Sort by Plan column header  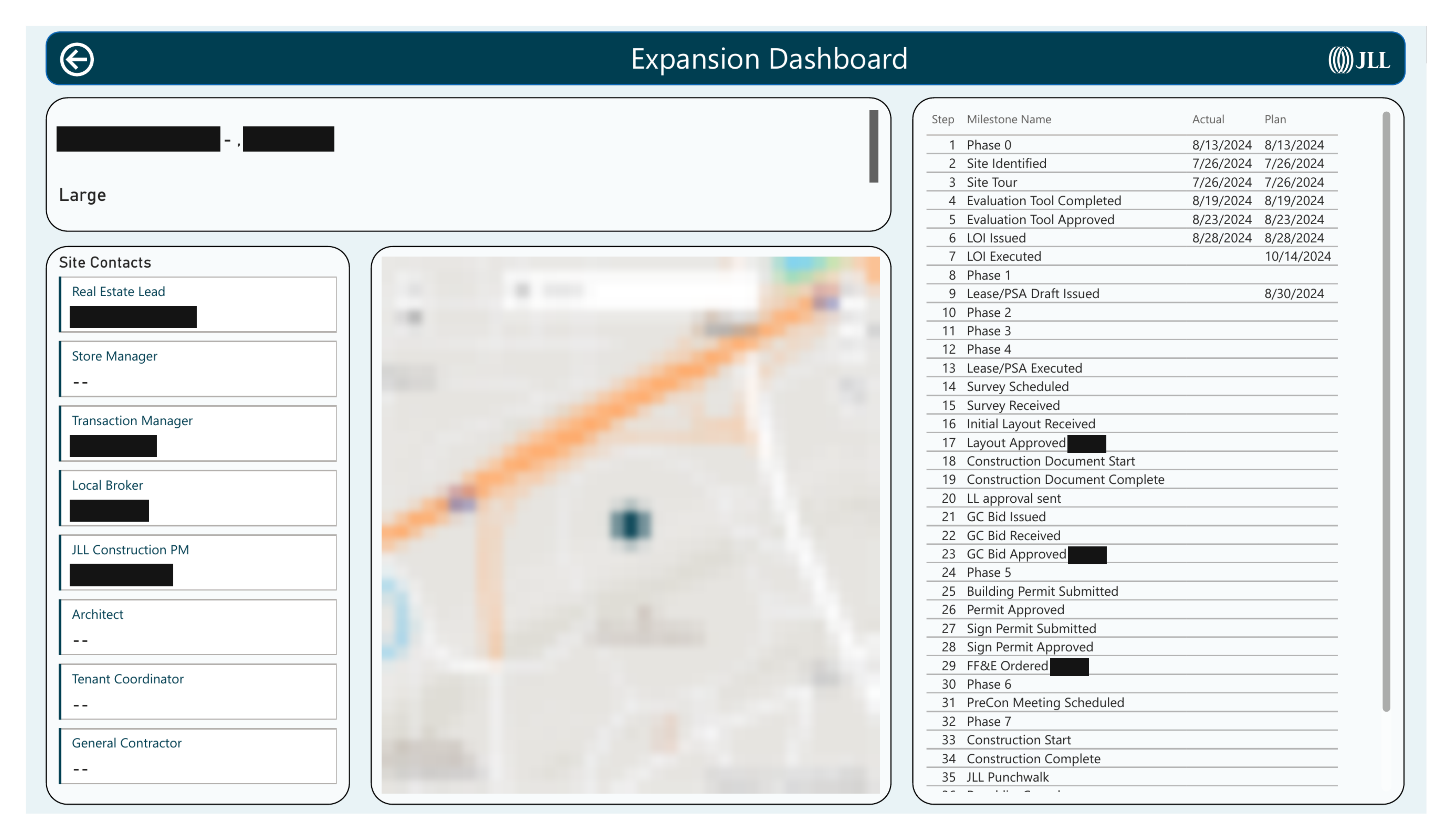[x=1275, y=119]
